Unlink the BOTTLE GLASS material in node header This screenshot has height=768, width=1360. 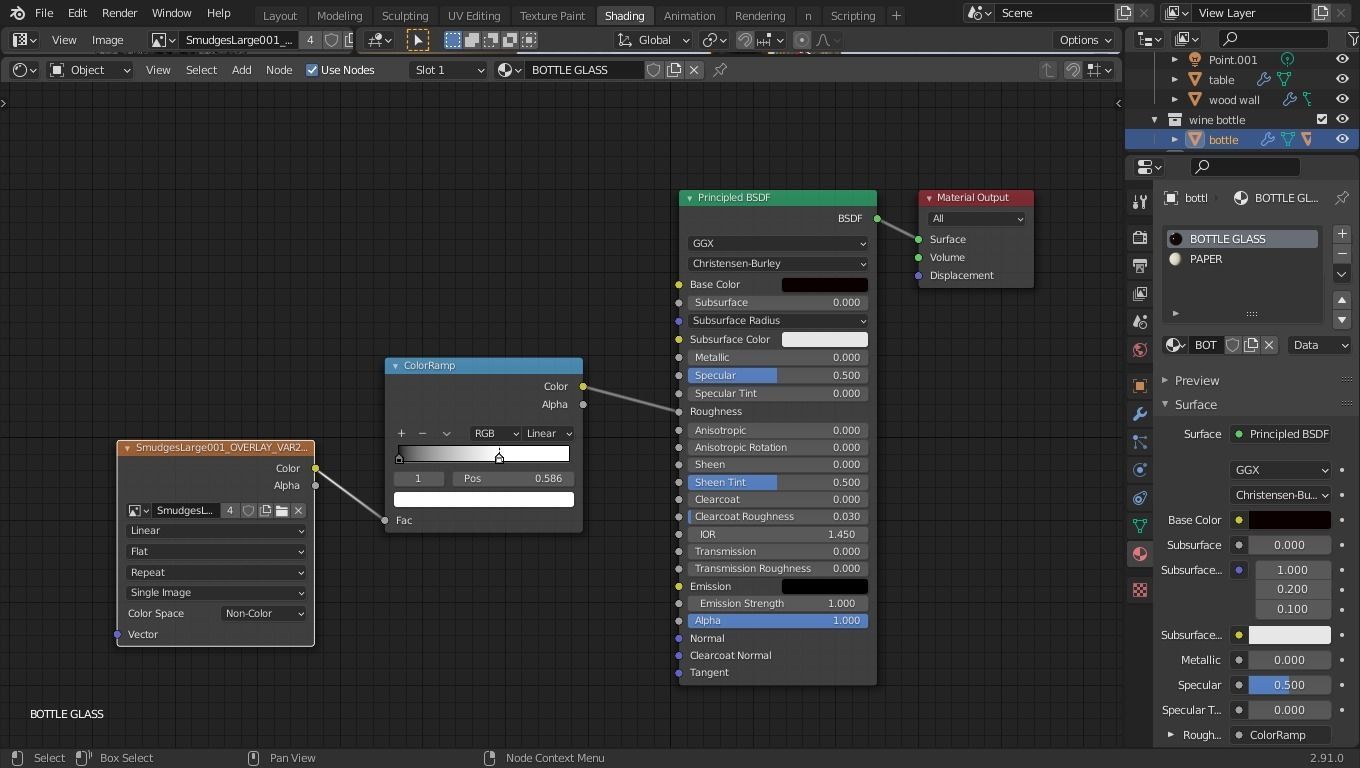click(x=694, y=70)
